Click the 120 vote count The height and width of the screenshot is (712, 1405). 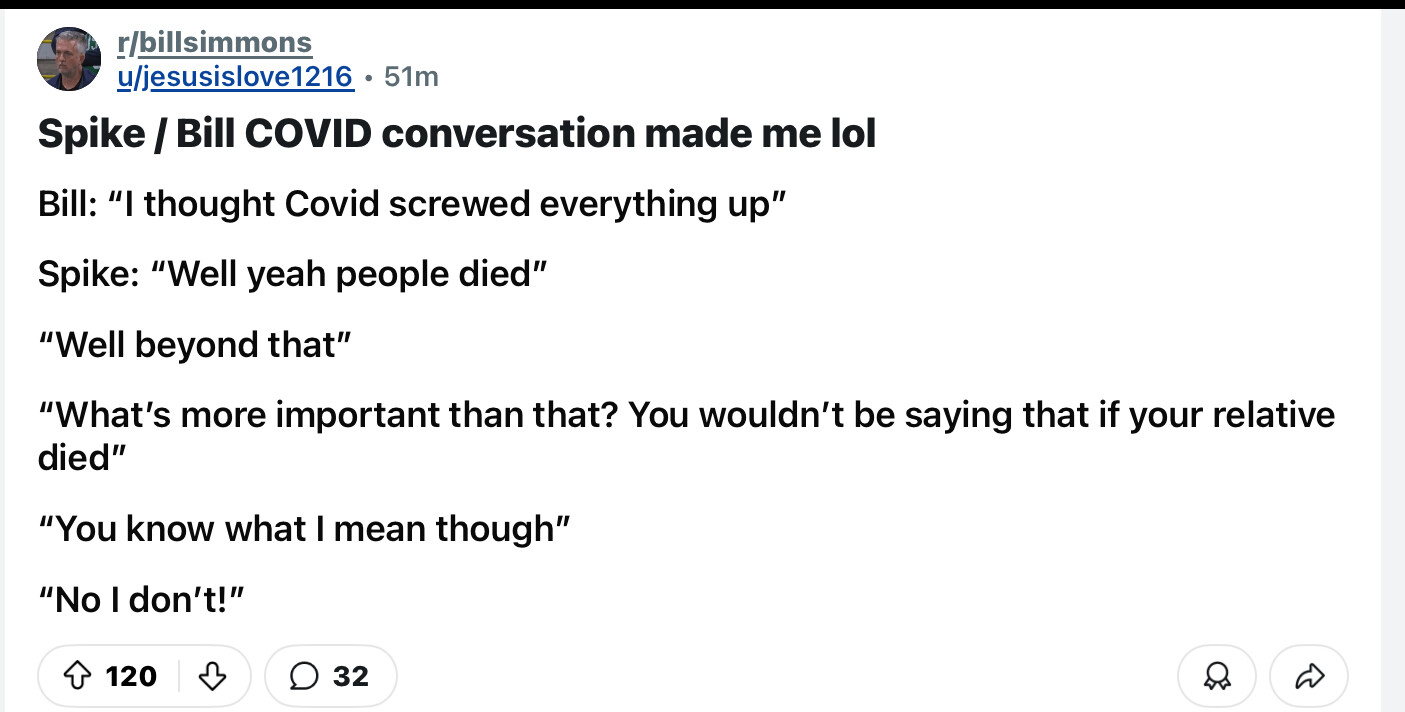coord(131,677)
